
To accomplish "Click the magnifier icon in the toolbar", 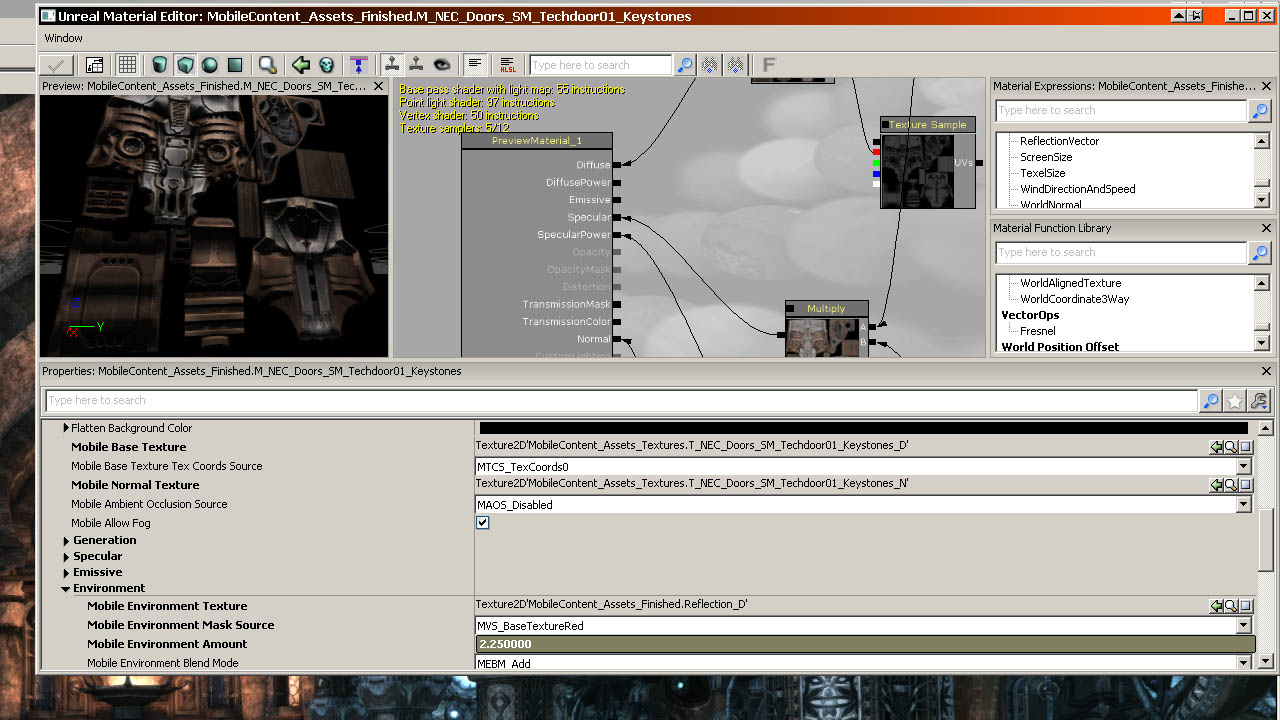I will pos(267,65).
